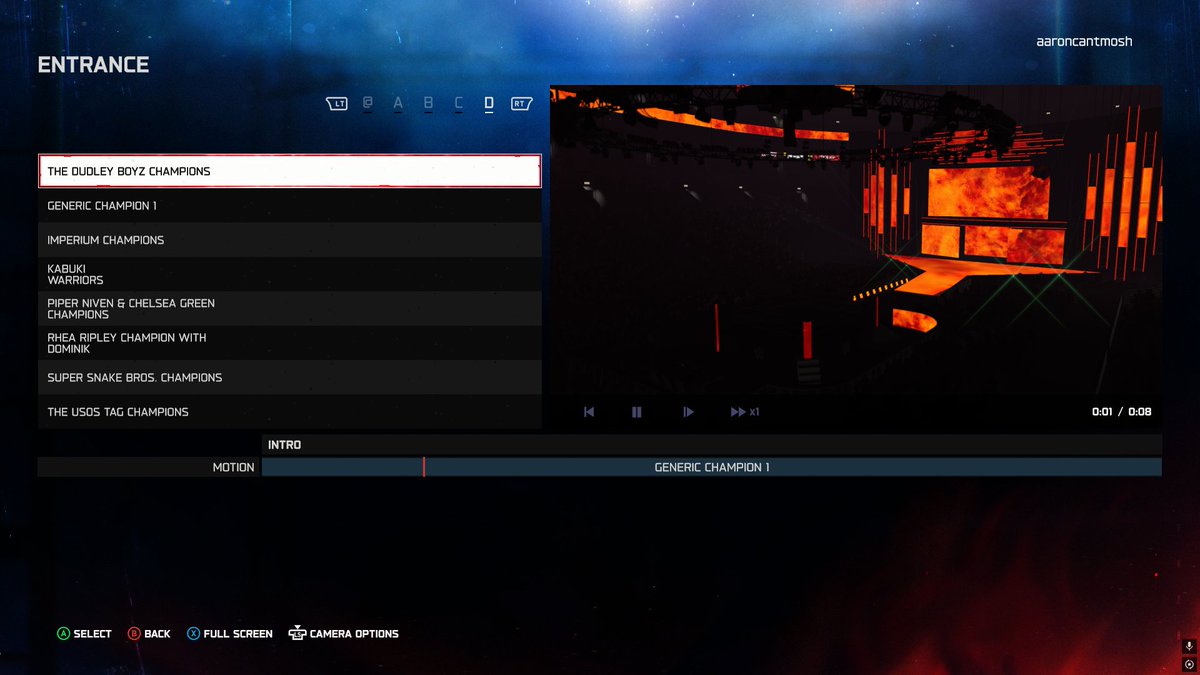1200x675 pixels.
Task: Select The Usos Tag Champions entrance
Action: pyautogui.click(x=290, y=412)
